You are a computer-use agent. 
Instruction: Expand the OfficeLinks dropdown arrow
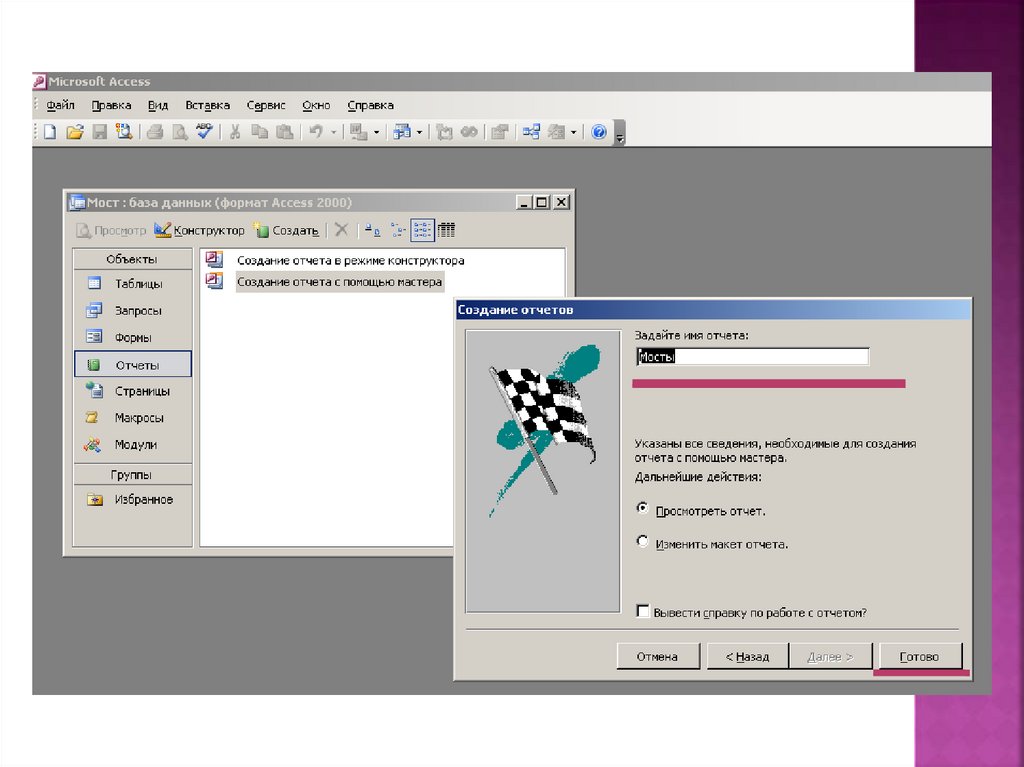pyautogui.click(x=376, y=133)
